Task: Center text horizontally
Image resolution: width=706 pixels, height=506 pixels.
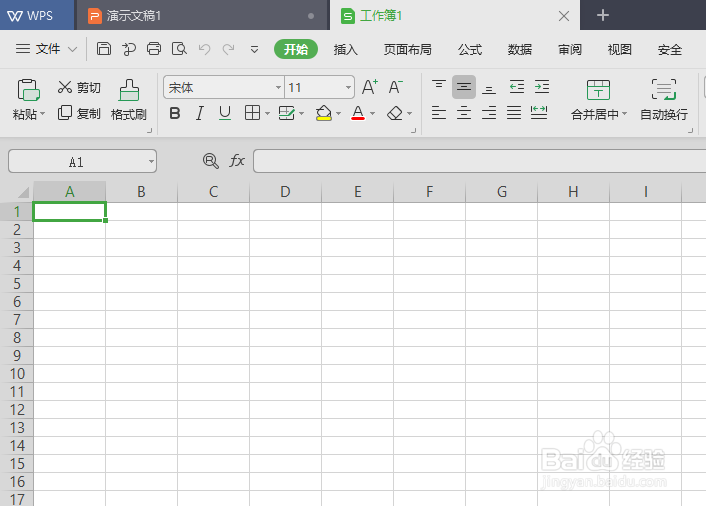Action: click(464, 113)
